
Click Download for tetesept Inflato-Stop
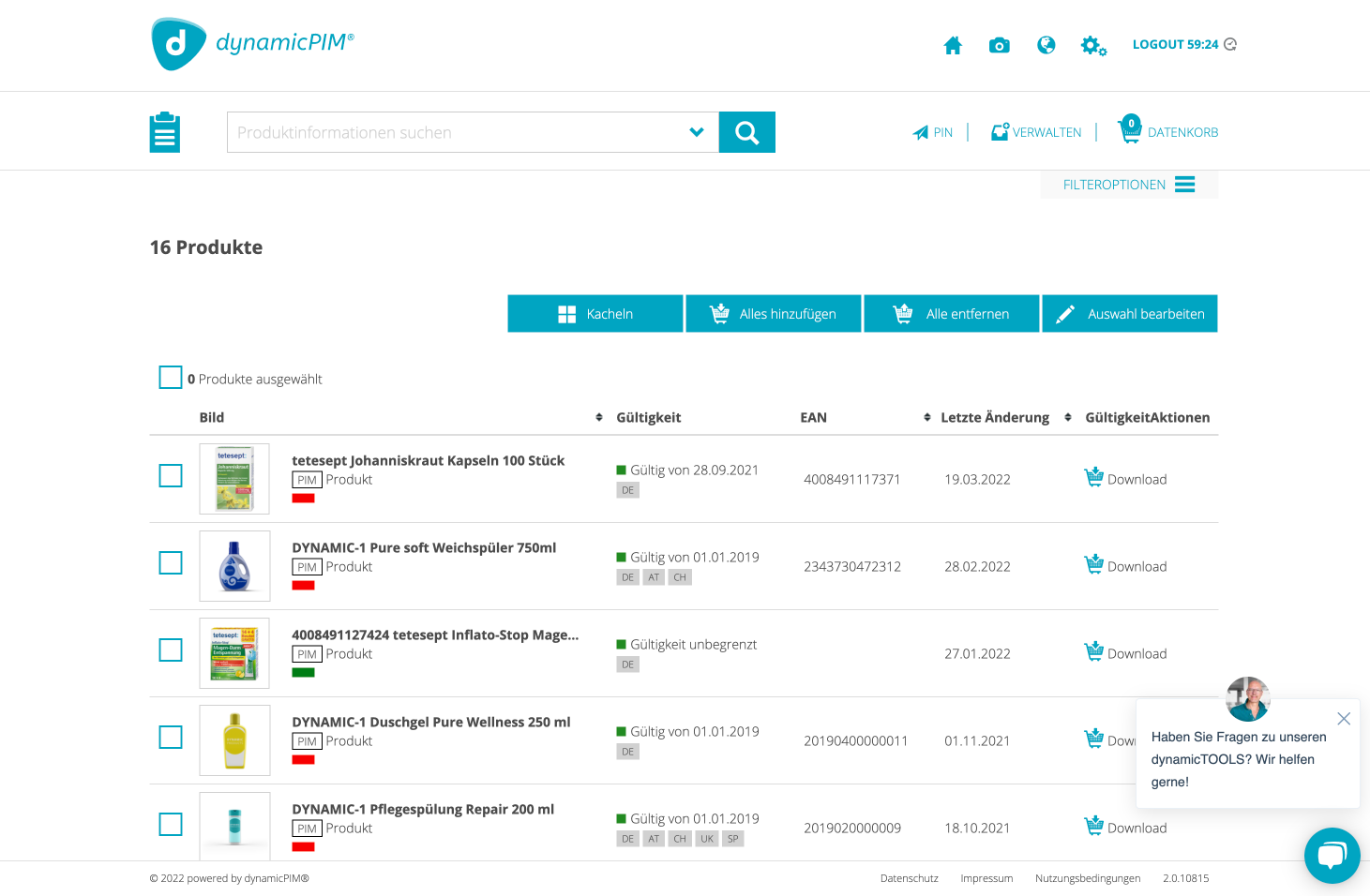tap(1137, 653)
